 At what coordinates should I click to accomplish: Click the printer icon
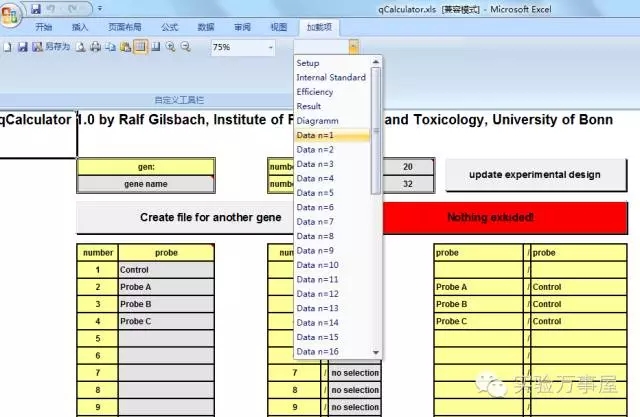(x=96, y=47)
